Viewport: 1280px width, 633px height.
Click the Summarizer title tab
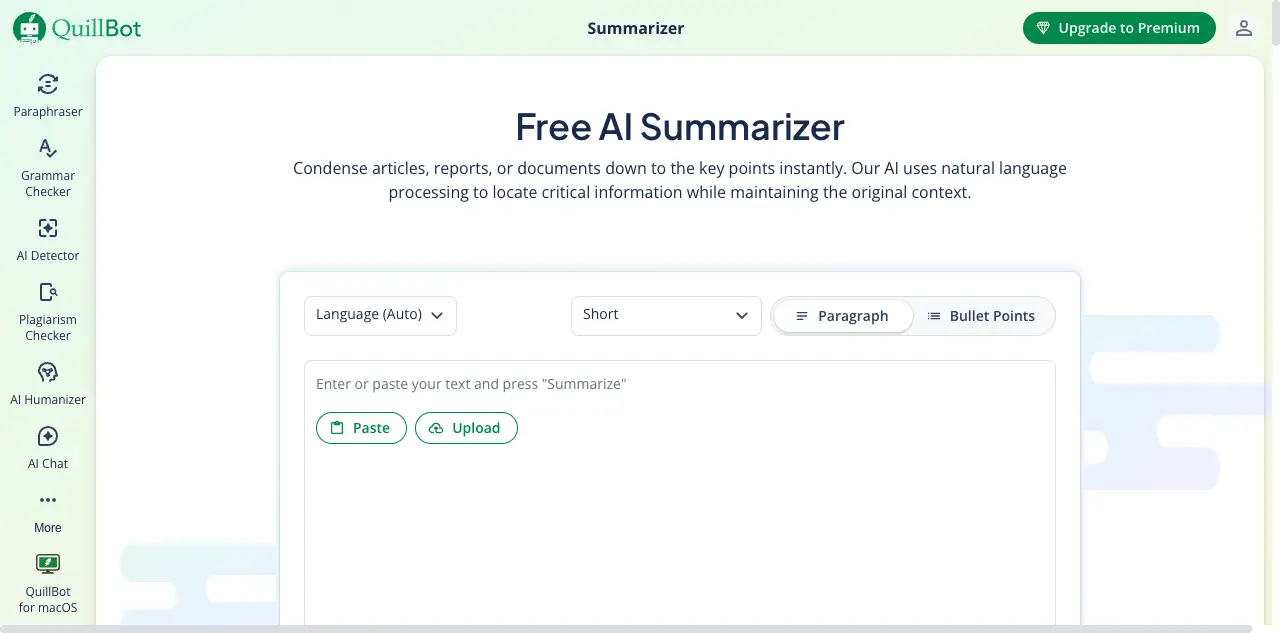coord(636,28)
